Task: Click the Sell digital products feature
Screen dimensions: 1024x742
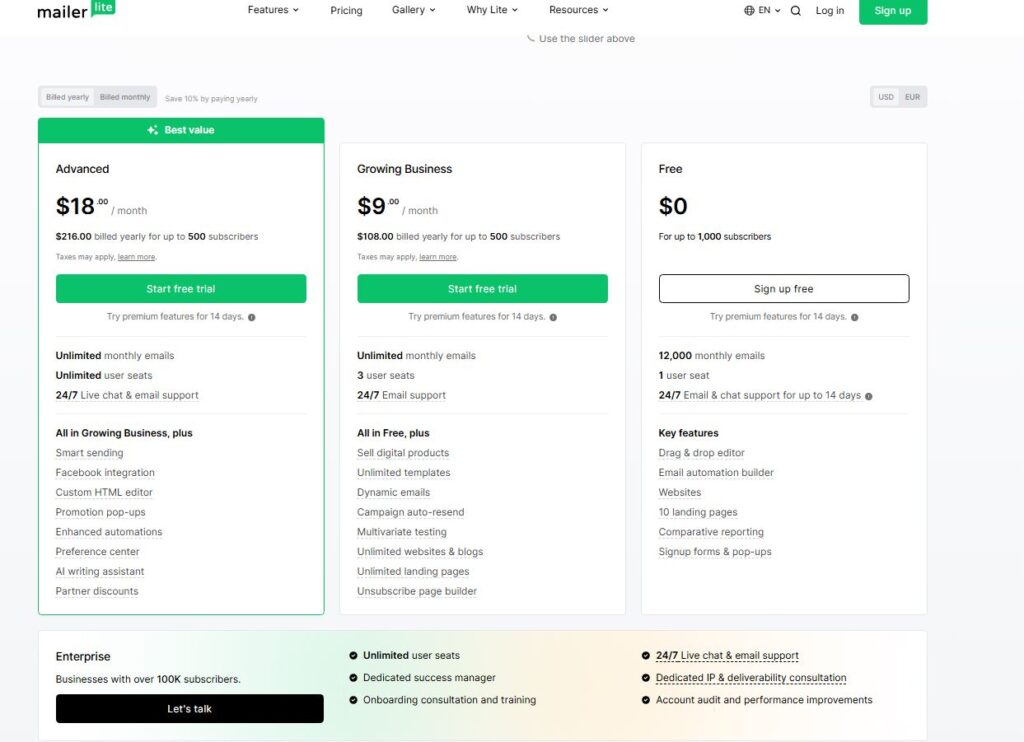Action: click(403, 453)
